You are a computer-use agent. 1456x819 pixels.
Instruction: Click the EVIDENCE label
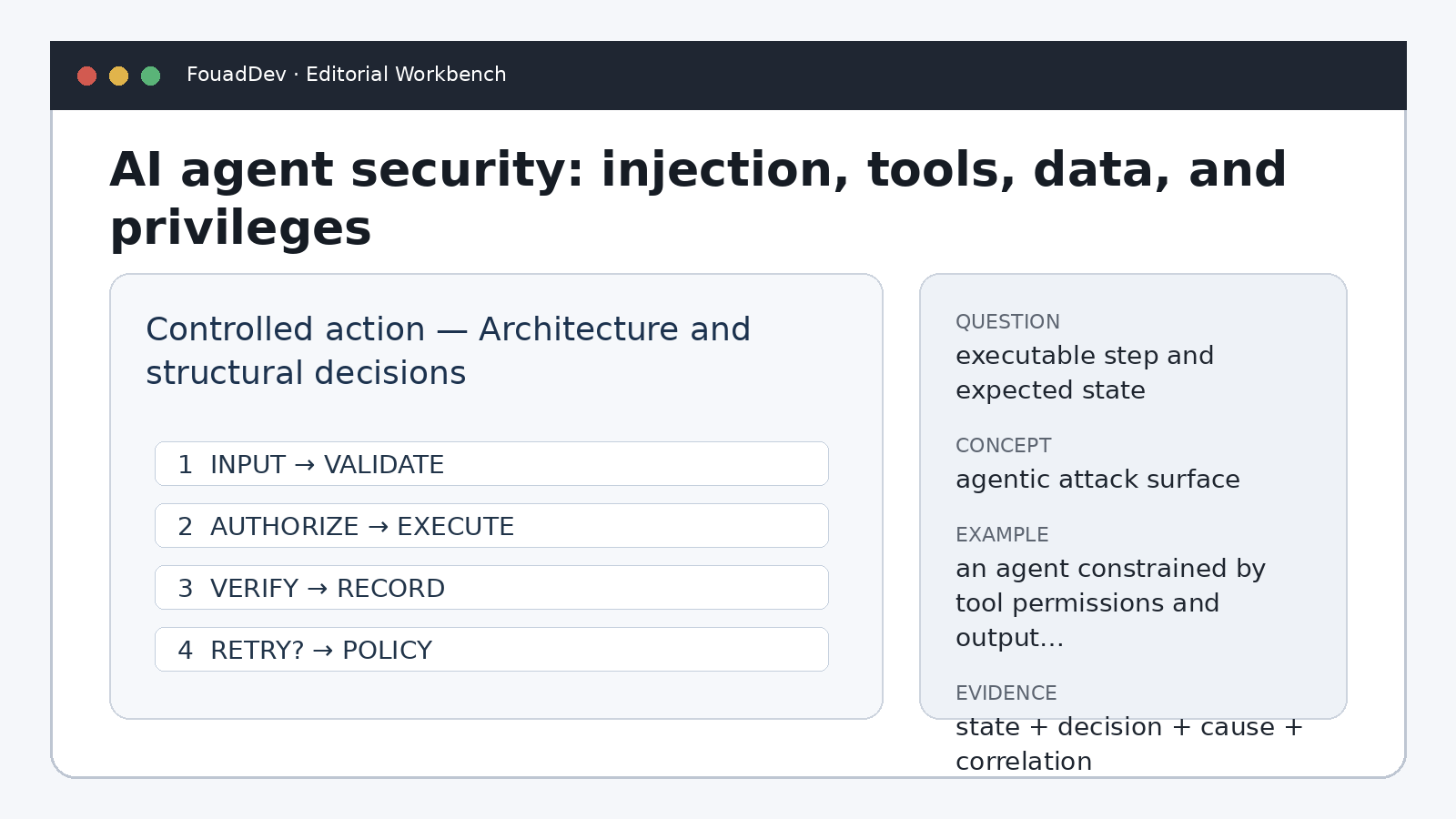click(x=1006, y=693)
